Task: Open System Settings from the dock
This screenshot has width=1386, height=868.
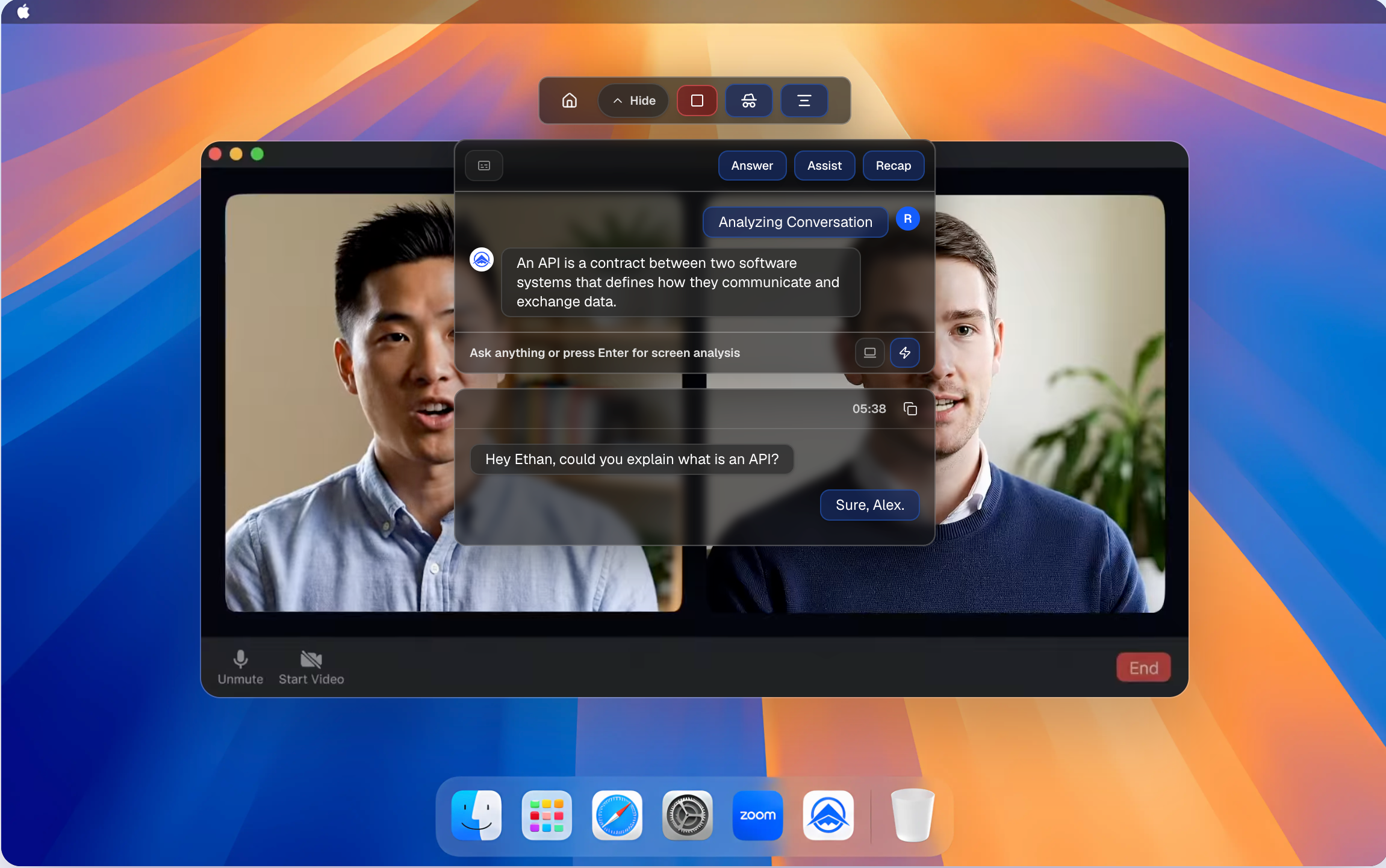Action: click(688, 816)
